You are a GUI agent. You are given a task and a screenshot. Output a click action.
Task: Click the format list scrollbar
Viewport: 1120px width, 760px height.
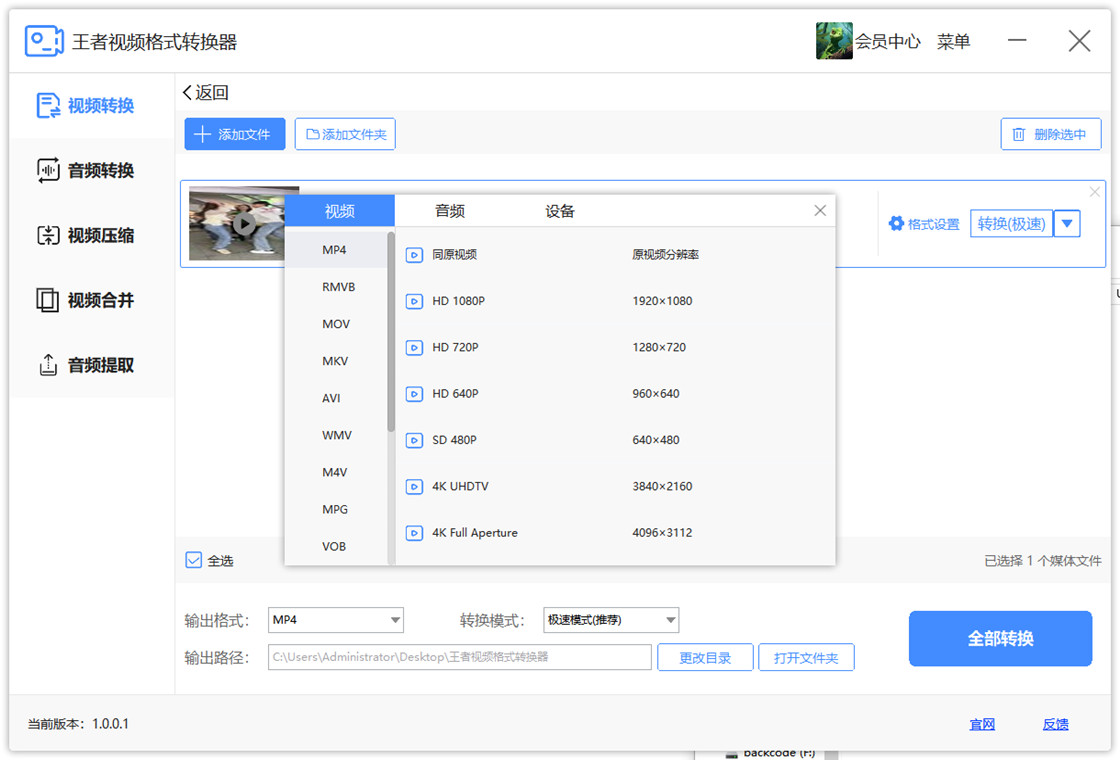coord(391,332)
